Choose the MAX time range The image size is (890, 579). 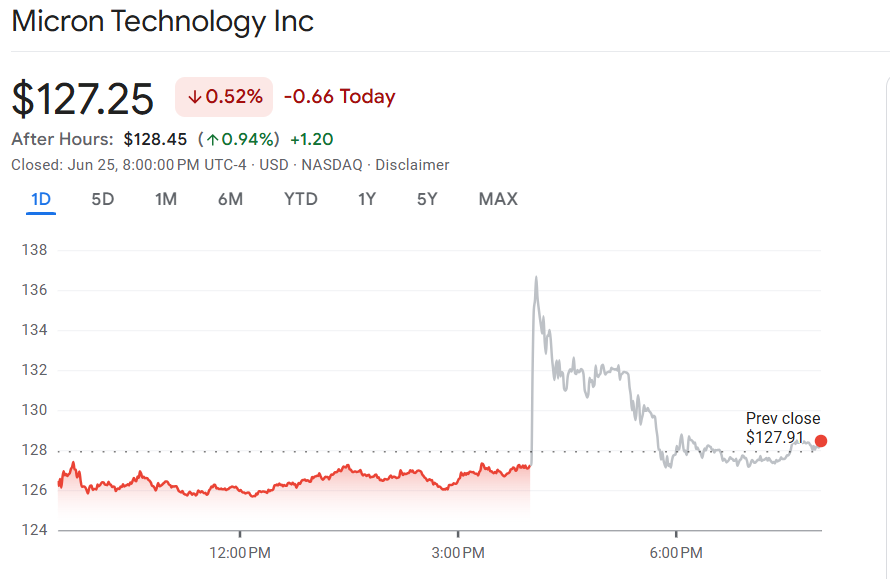(498, 199)
